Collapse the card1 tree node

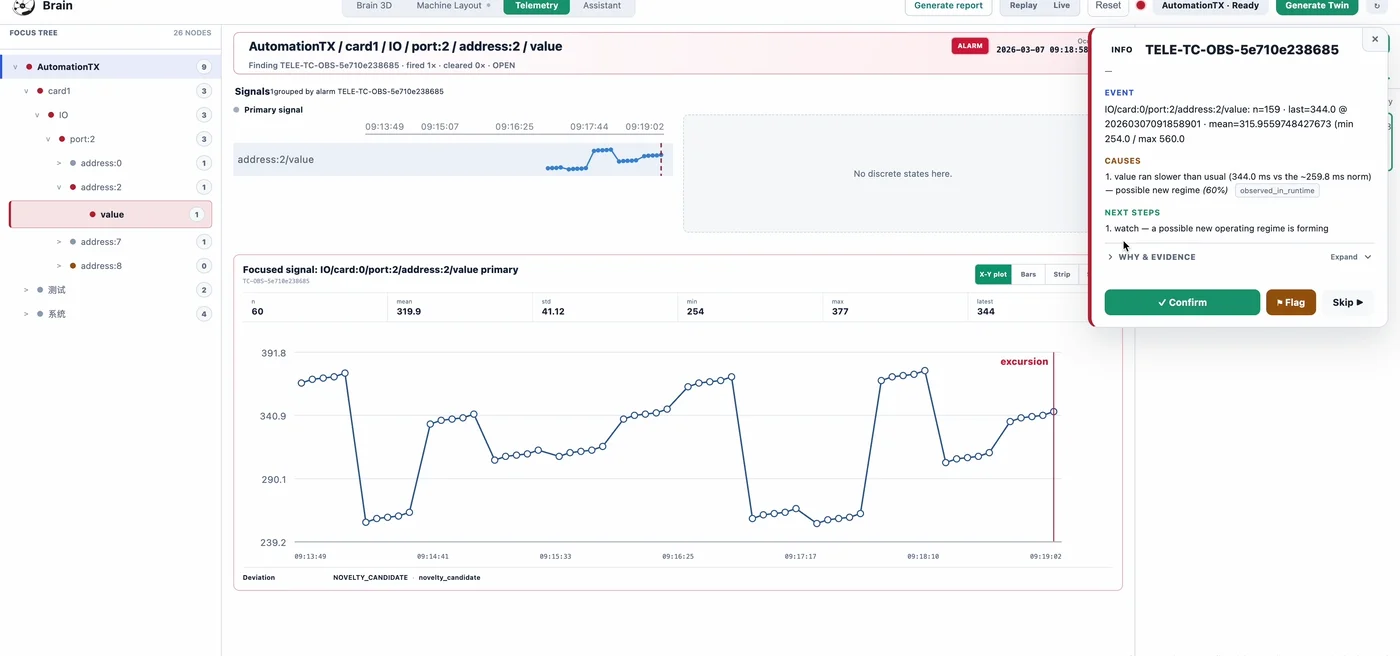point(26,91)
